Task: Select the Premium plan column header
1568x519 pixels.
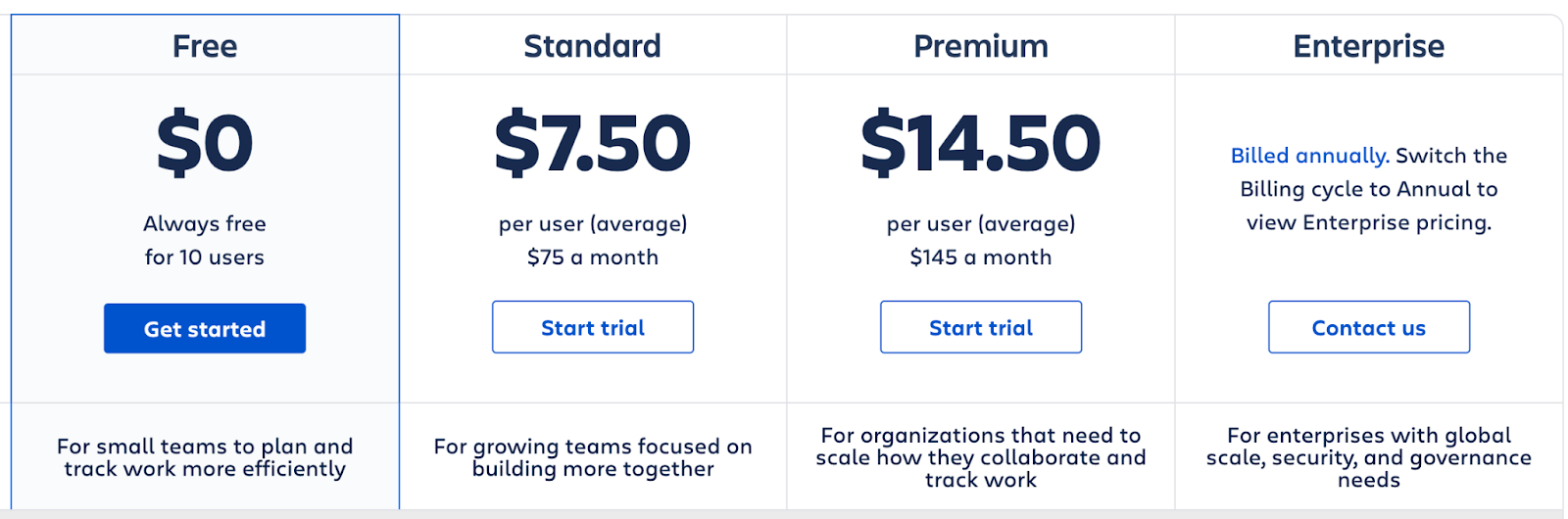Action: tap(981, 46)
